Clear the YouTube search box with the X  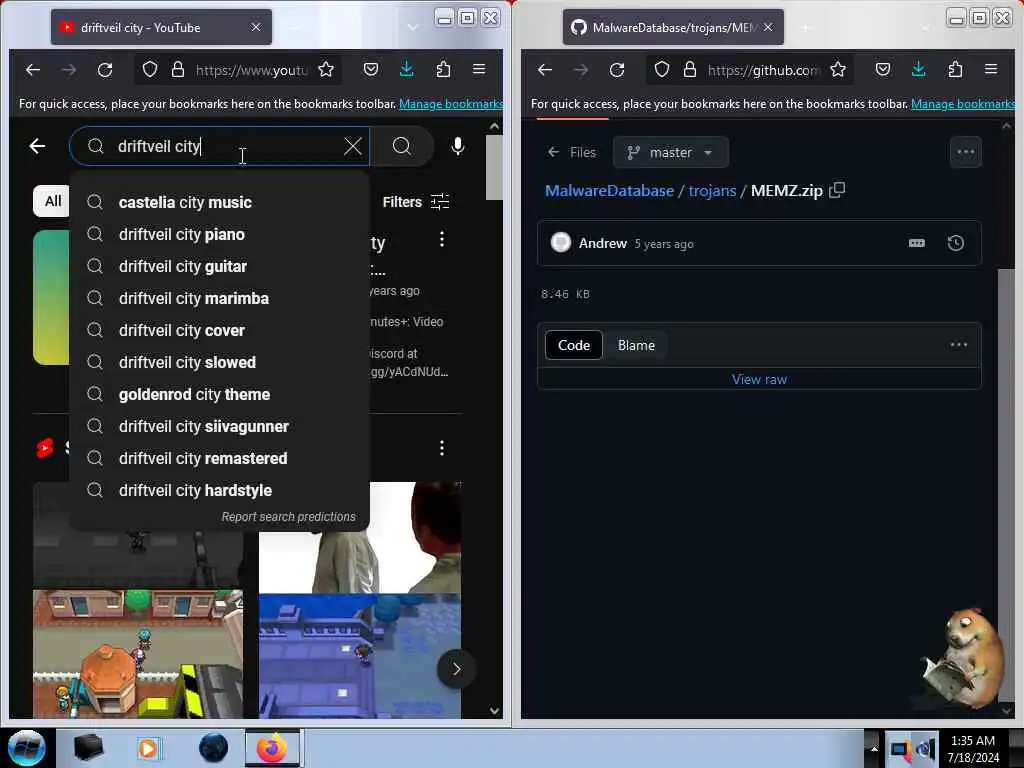click(353, 146)
